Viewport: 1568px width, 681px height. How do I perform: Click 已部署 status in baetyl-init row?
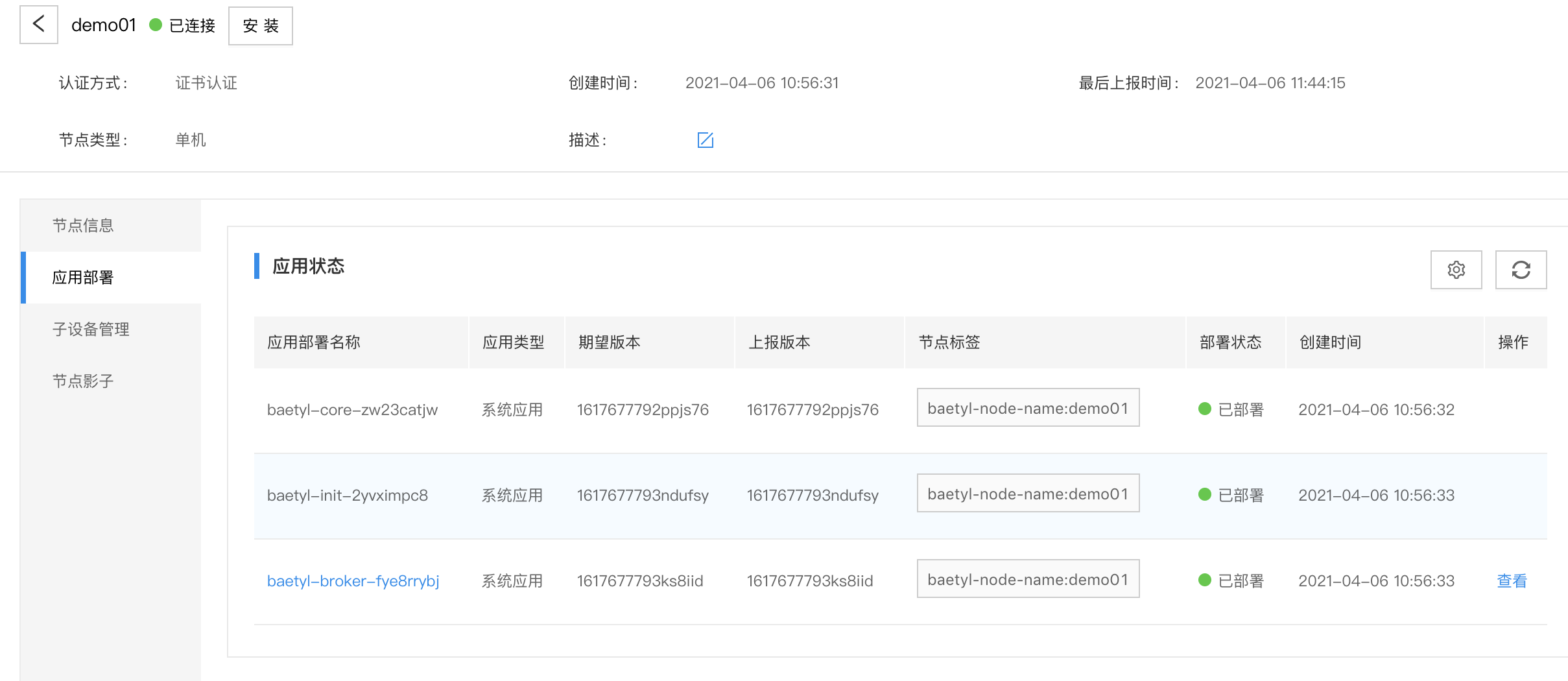coord(1231,496)
